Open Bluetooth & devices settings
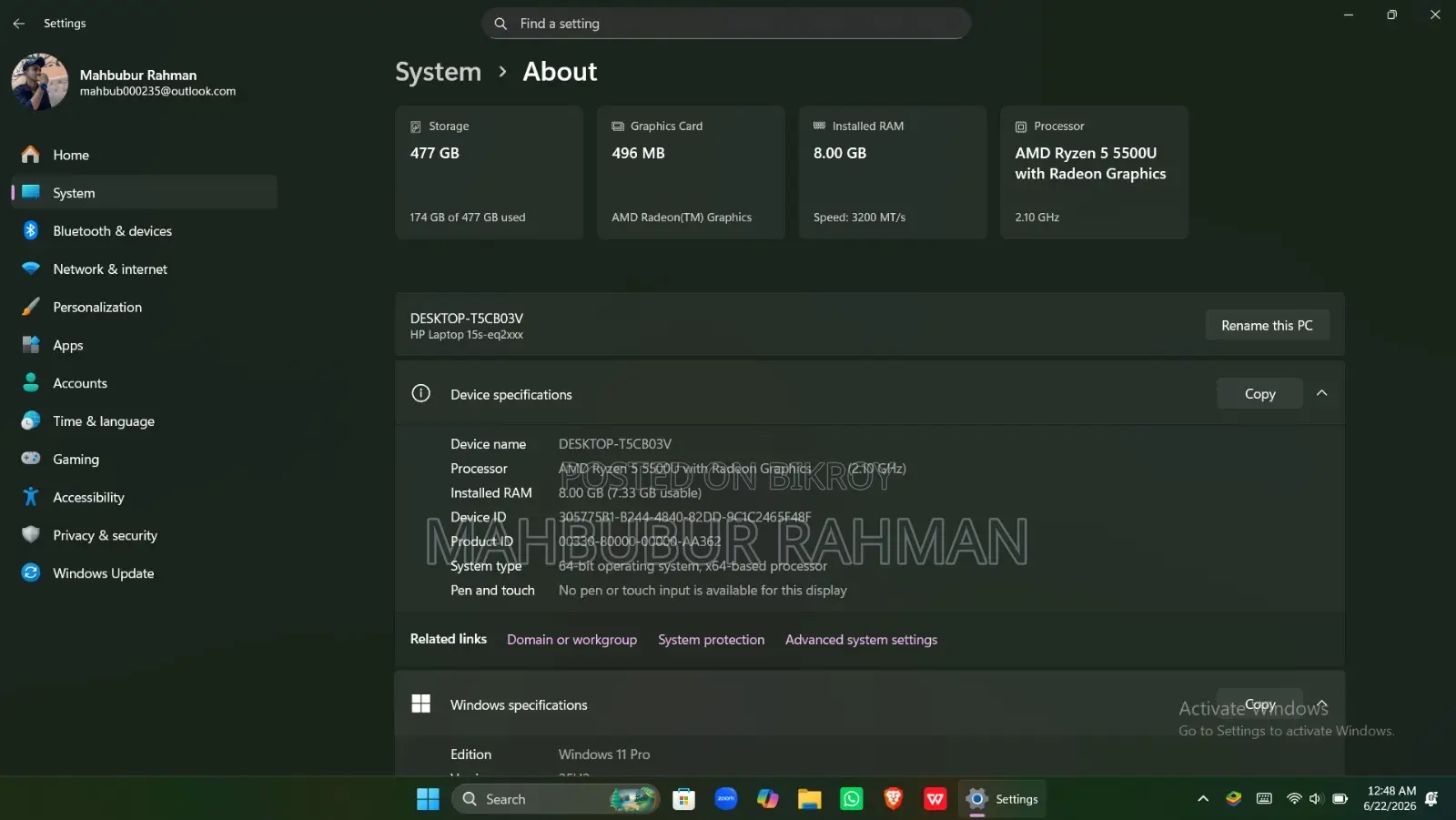 pos(144,231)
